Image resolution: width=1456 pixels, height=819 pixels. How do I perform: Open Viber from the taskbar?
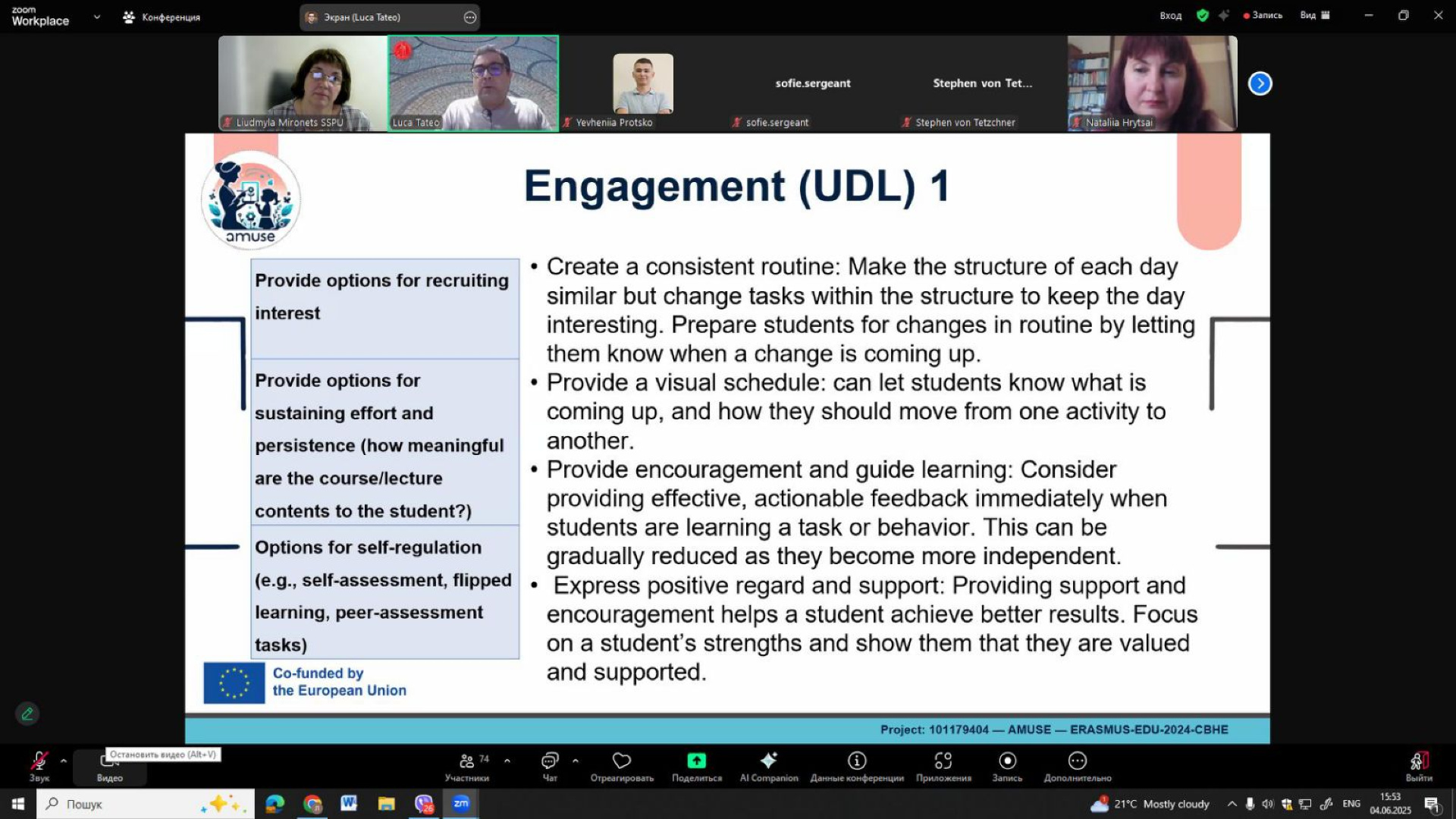coord(424,804)
